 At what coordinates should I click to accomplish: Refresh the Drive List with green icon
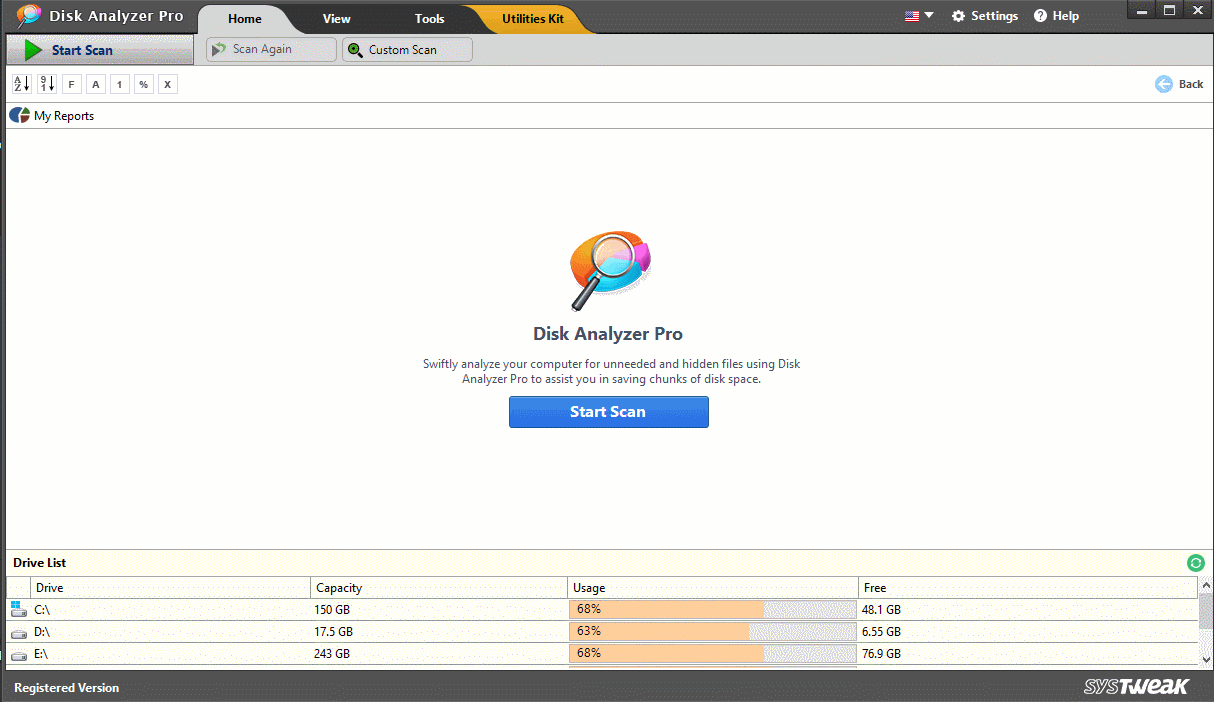tap(1196, 563)
